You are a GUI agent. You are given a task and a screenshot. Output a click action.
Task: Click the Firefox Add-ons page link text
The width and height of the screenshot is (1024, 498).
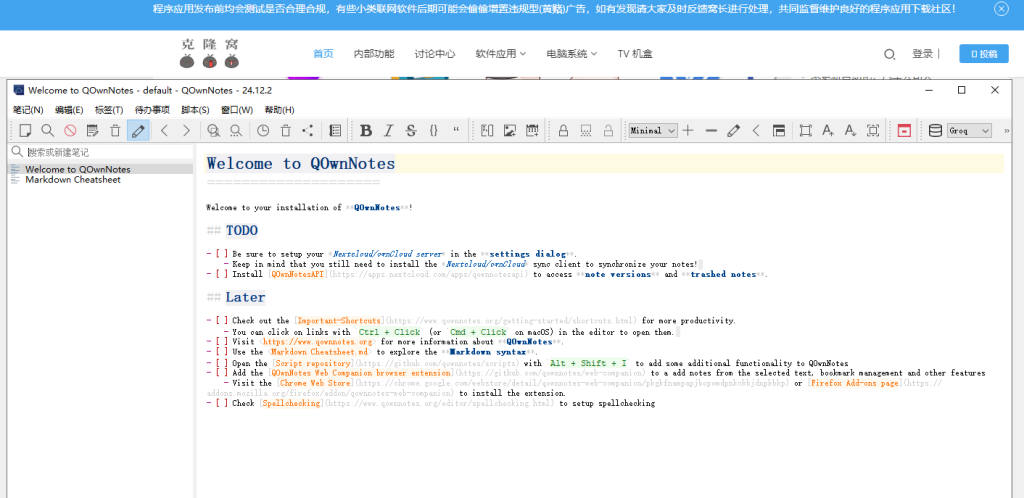tap(853, 383)
